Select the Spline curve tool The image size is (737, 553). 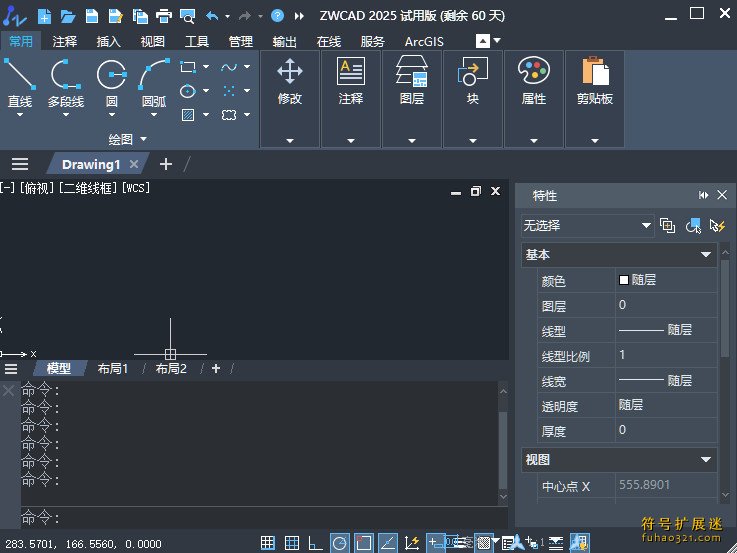pos(229,67)
